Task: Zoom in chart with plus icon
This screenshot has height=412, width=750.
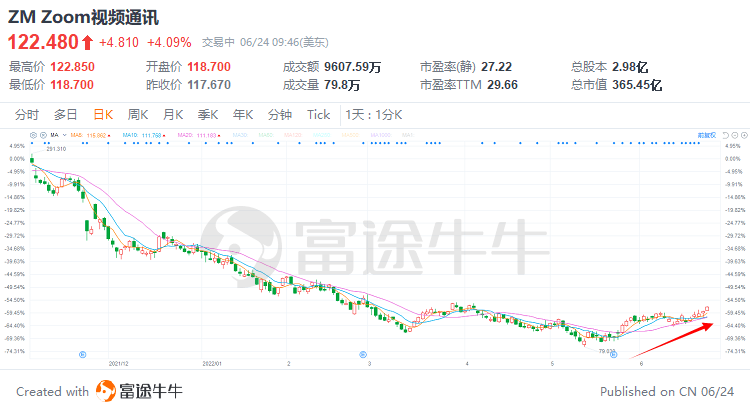Action: [744, 135]
